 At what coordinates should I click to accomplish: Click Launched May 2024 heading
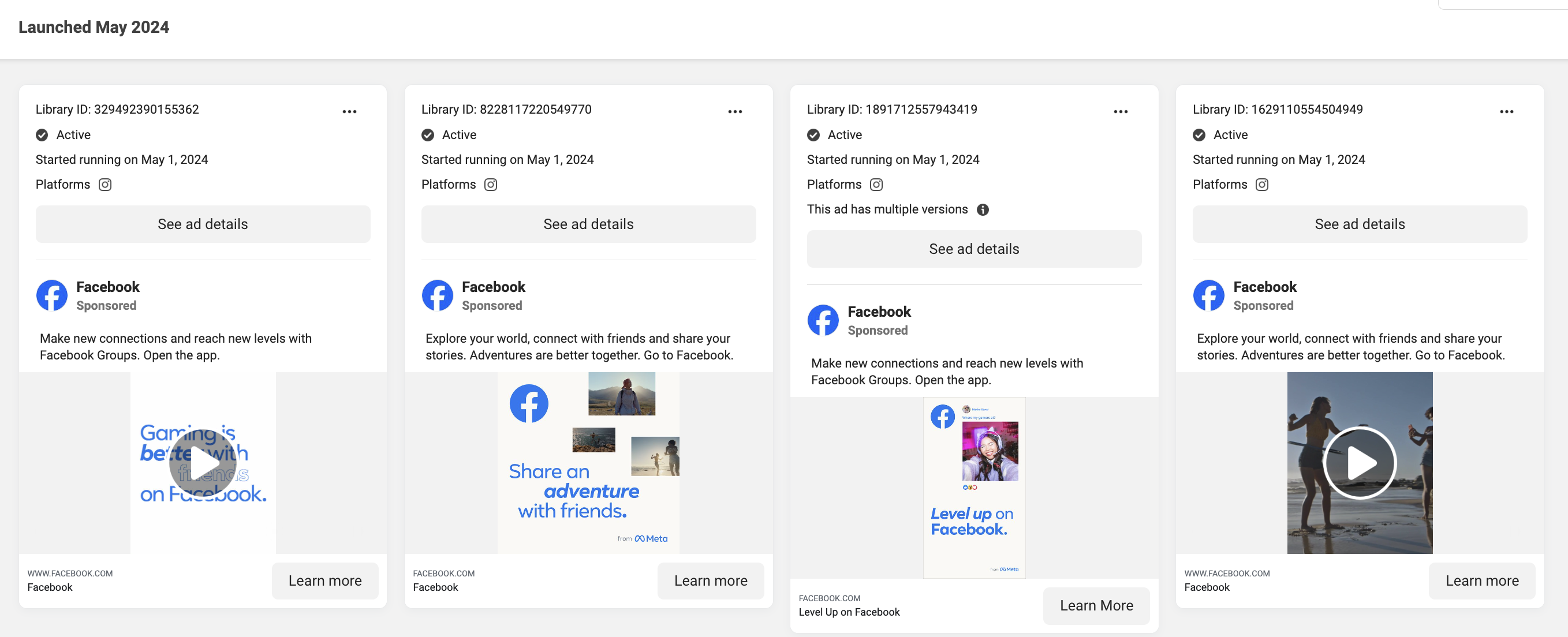[94, 27]
